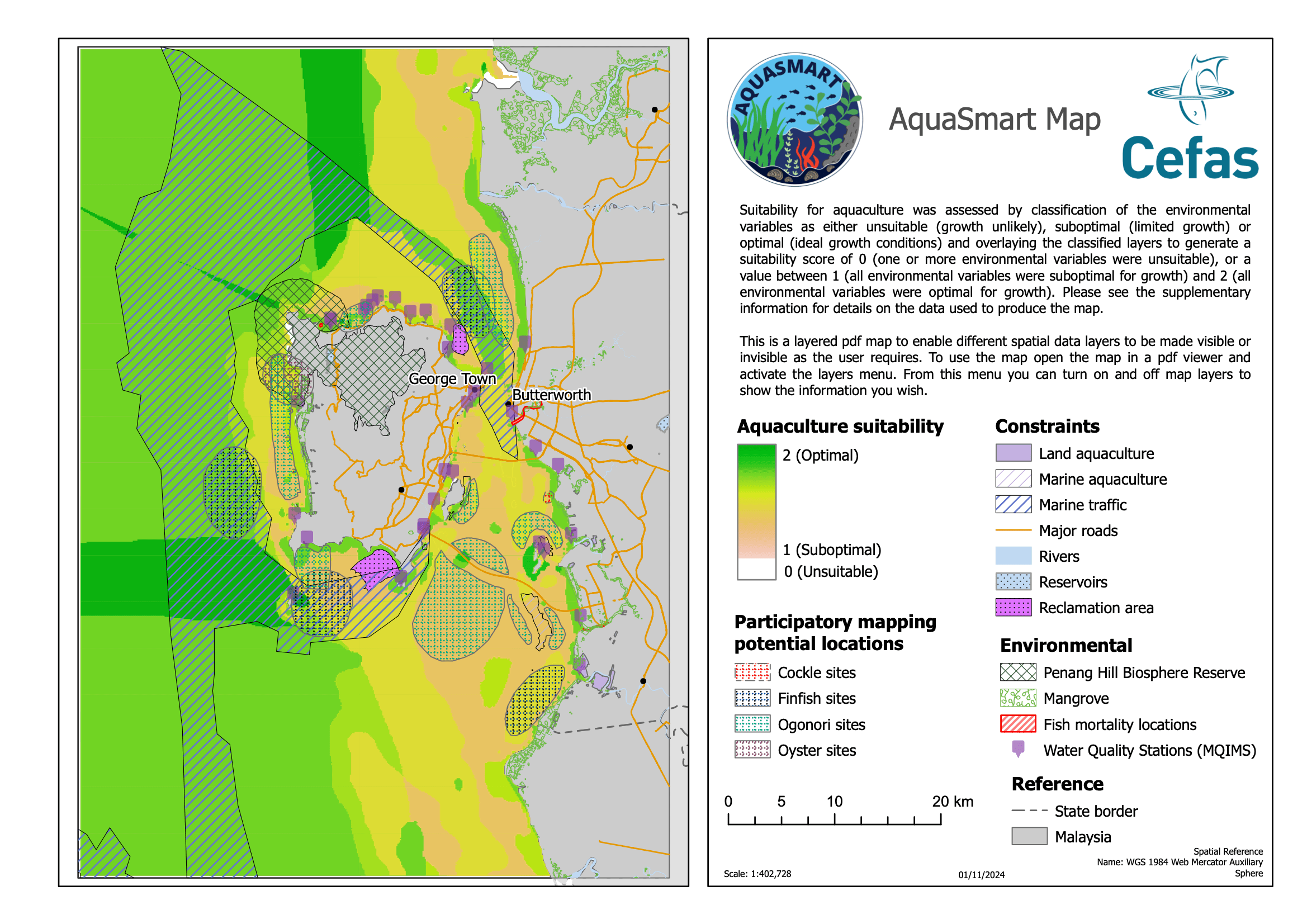
Task: Click the Marine aquaculture legend swatch
Action: tap(1014, 479)
